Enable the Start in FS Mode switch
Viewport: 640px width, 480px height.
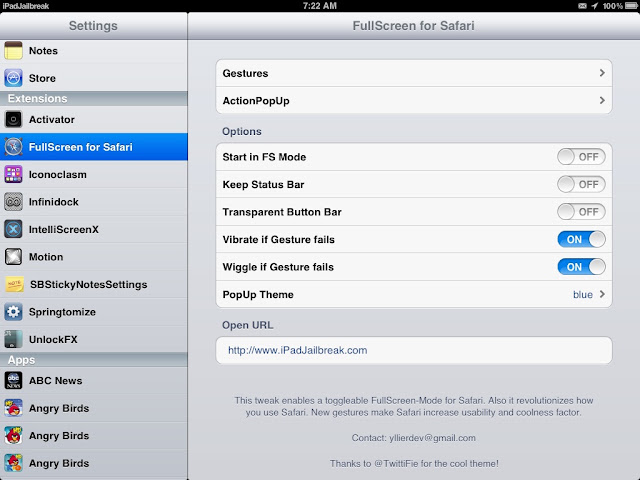coord(581,157)
